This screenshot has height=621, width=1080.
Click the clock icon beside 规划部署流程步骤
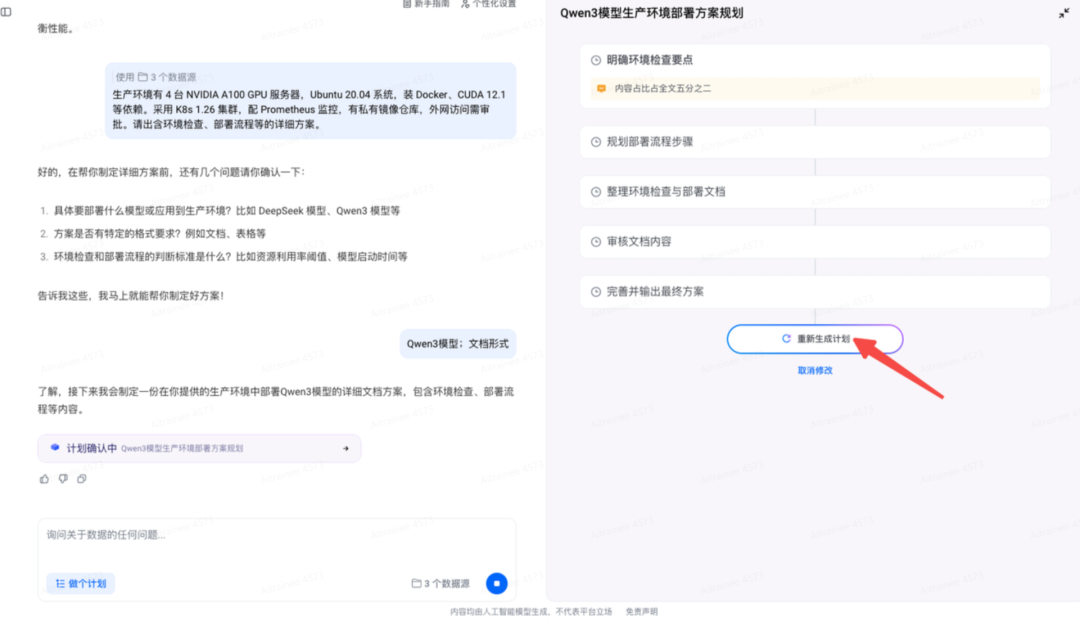[x=596, y=142]
